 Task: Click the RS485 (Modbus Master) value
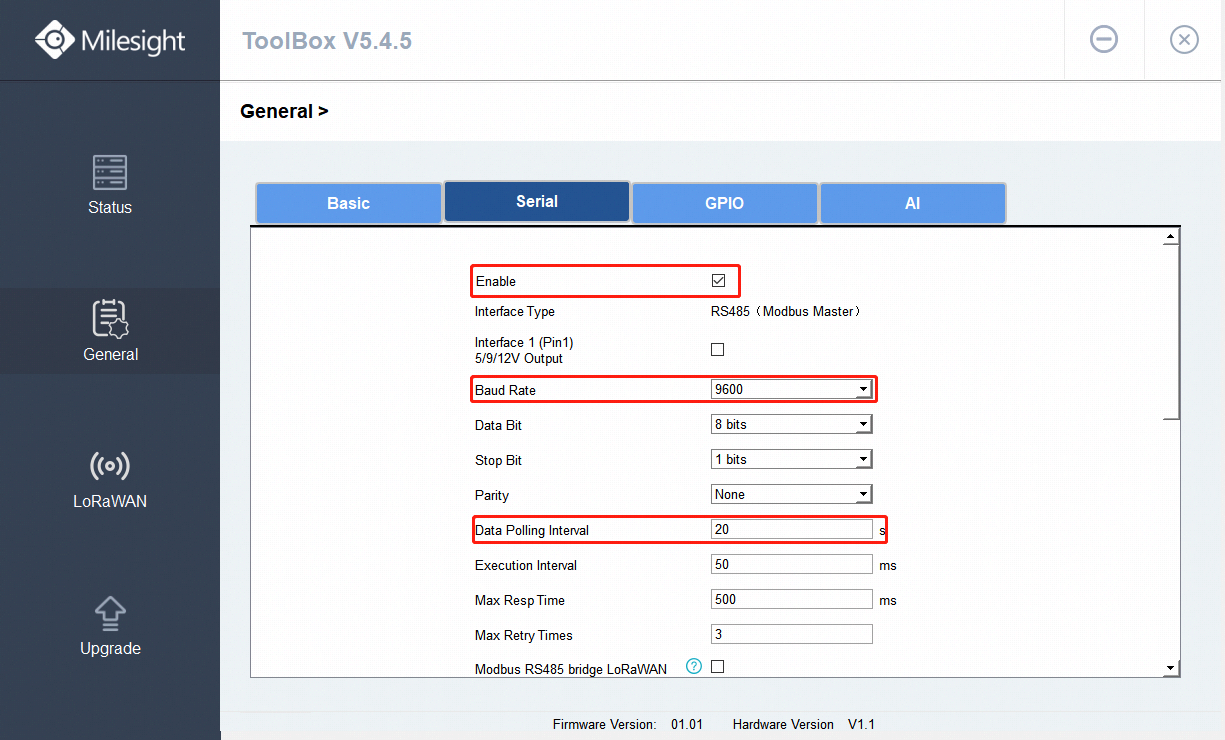pyautogui.click(x=786, y=311)
